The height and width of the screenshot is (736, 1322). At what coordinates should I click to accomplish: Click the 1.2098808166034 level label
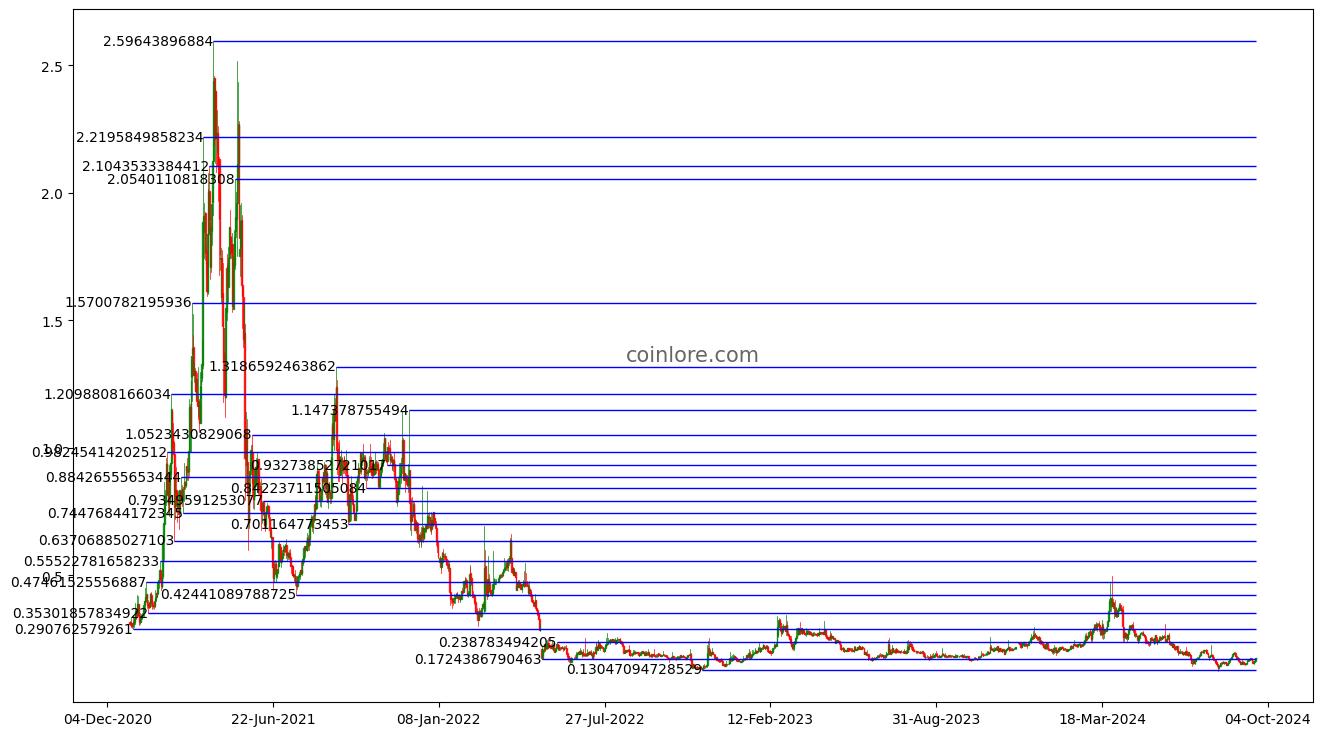pos(107,394)
